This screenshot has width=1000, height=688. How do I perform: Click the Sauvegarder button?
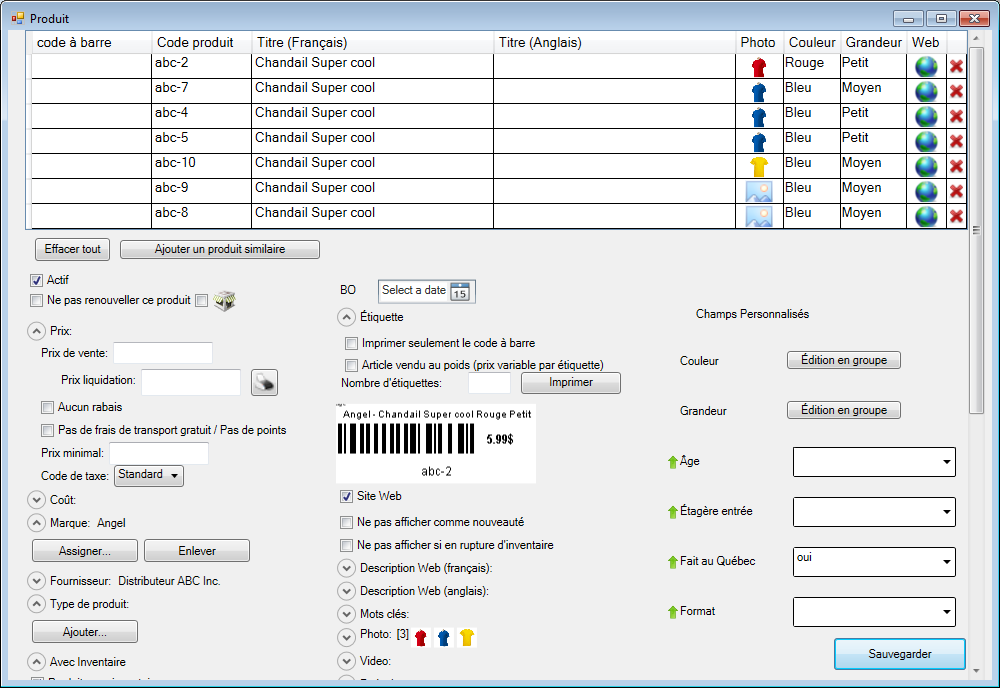(899, 654)
